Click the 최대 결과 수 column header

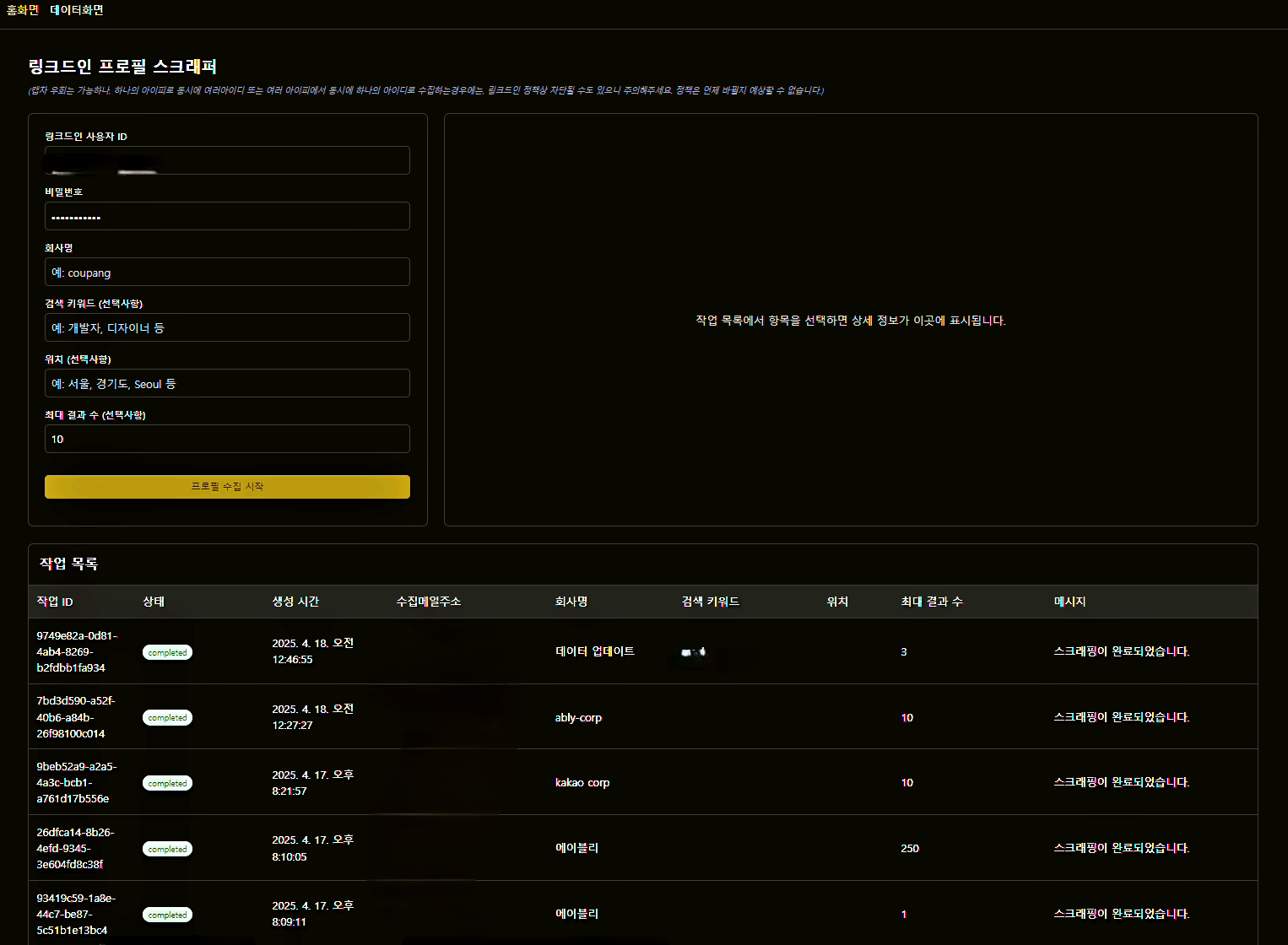point(931,602)
